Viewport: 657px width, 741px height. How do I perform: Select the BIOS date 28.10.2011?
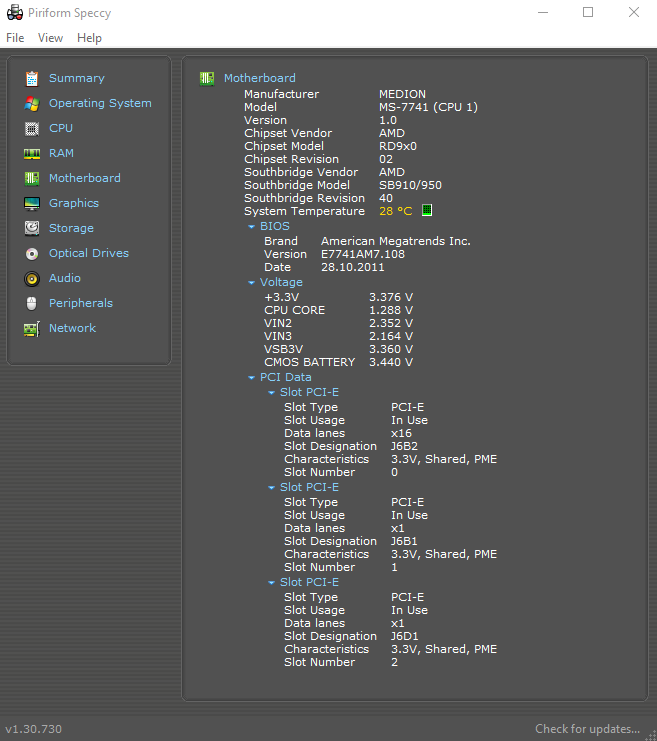(x=353, y=267)
